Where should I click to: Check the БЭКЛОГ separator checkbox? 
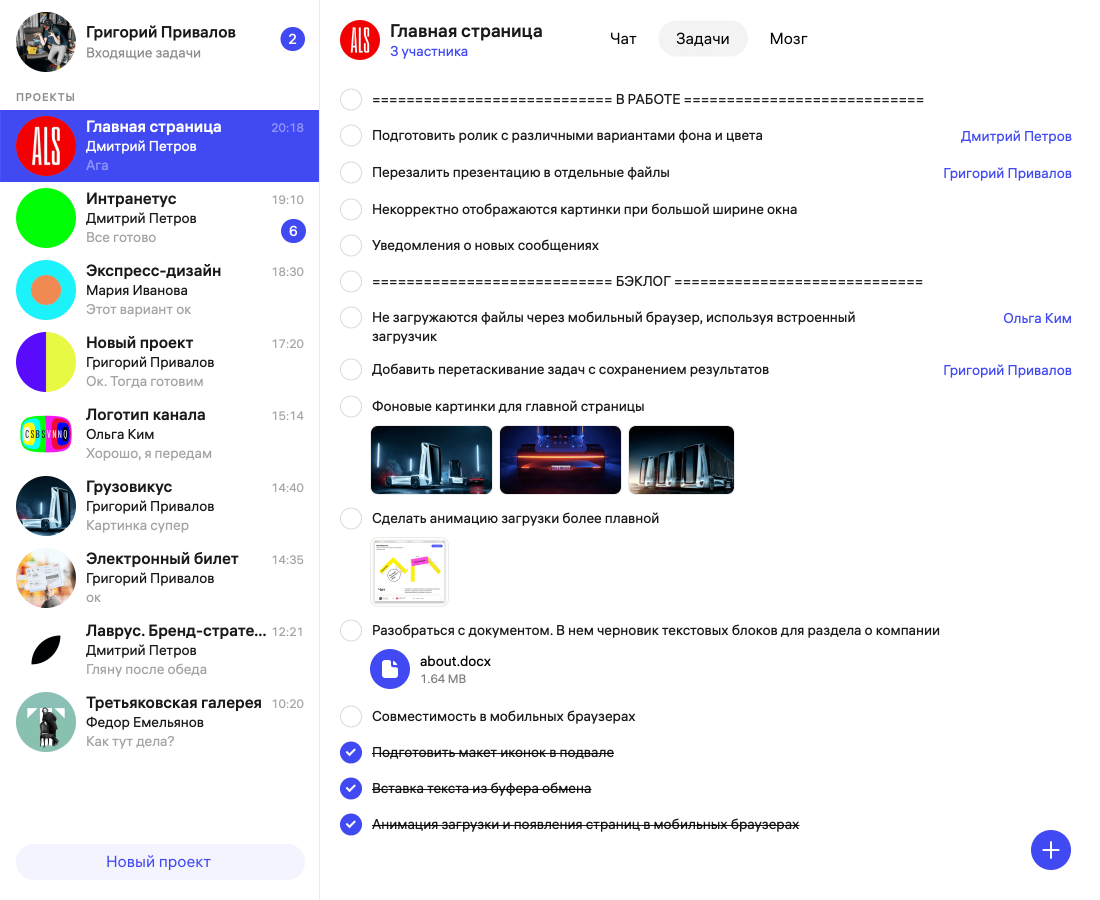click(x=351, y=281)
